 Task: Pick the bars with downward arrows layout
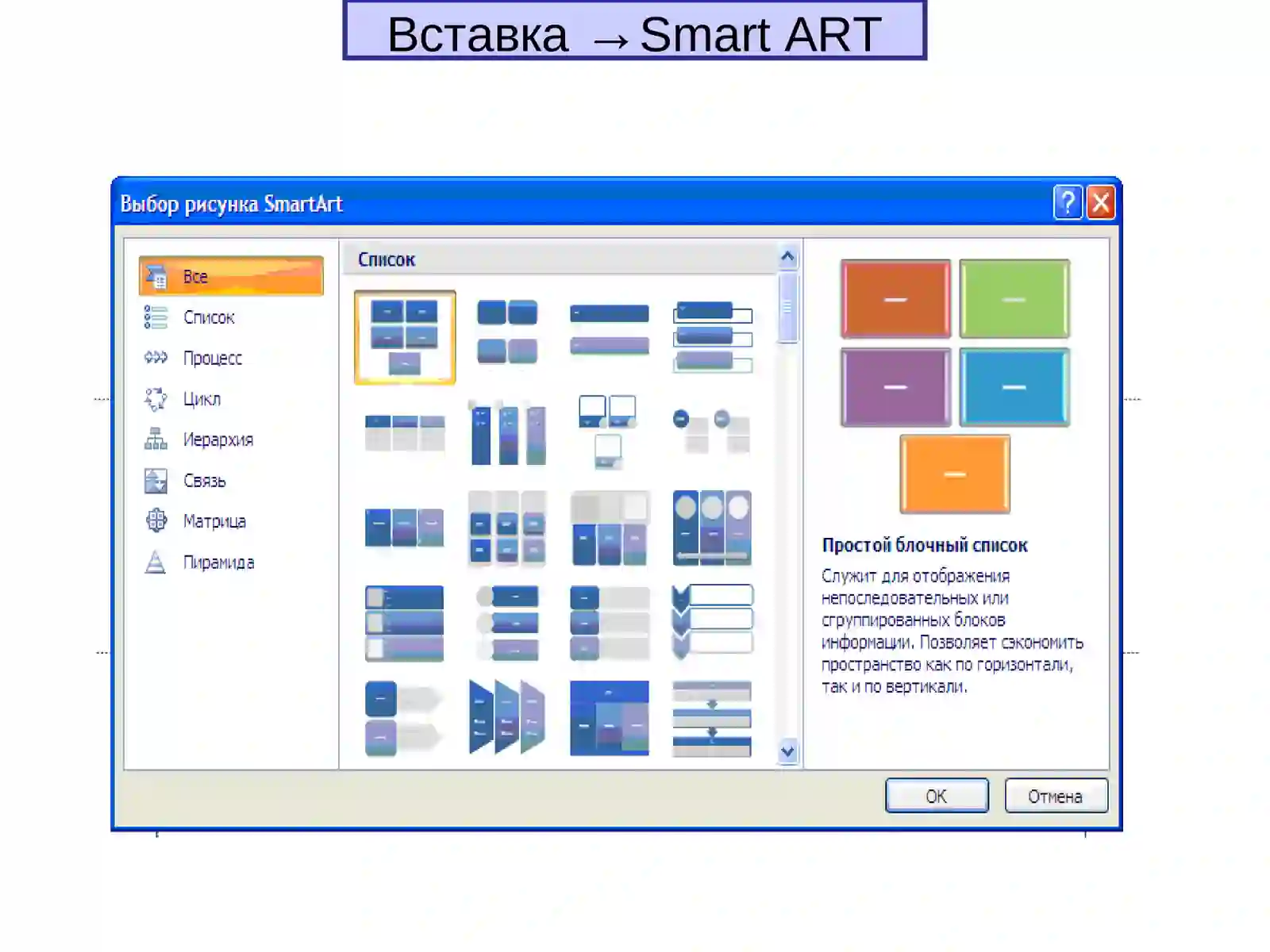tap(712, 719)
